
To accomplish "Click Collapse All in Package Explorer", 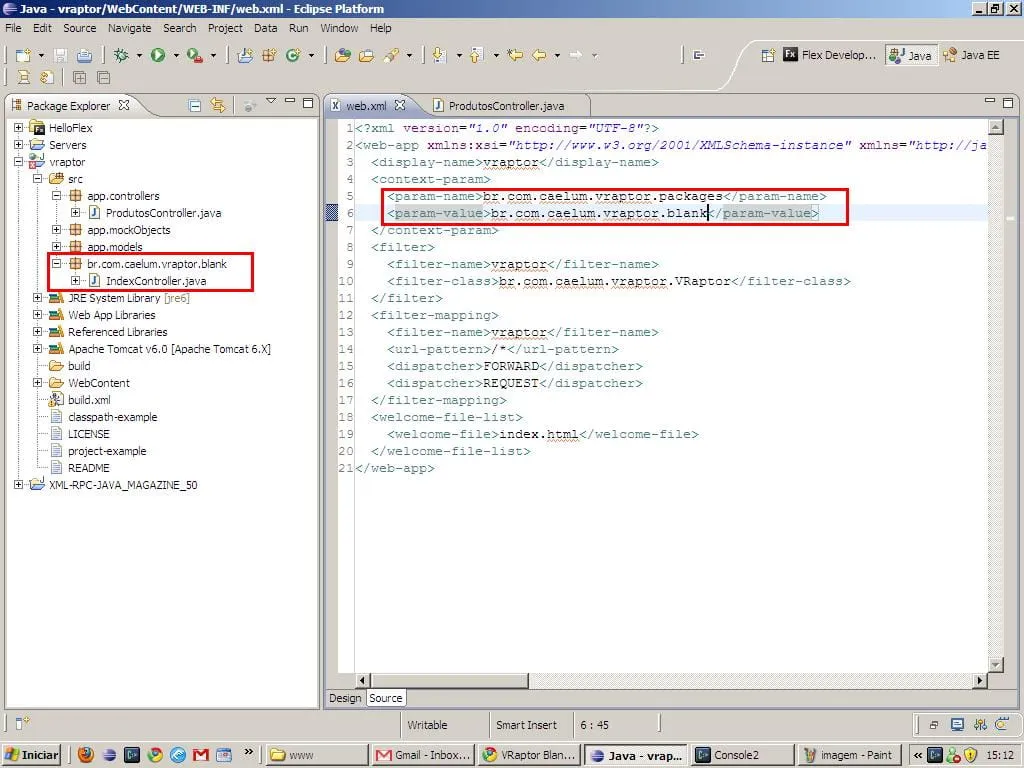I will coord(195,105).
